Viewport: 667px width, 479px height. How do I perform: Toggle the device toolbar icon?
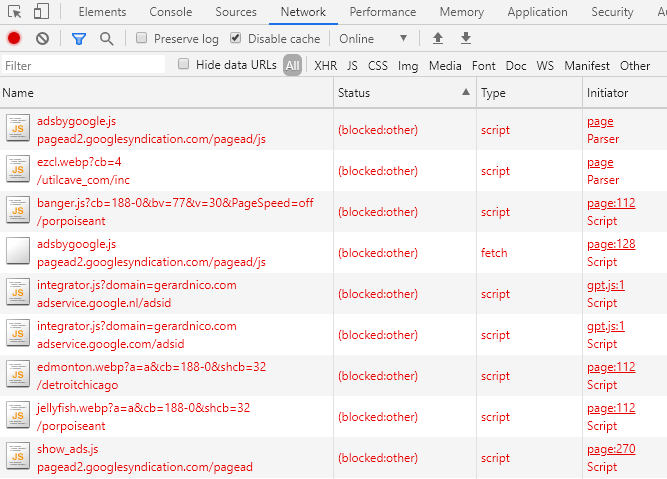click(41, 12)
